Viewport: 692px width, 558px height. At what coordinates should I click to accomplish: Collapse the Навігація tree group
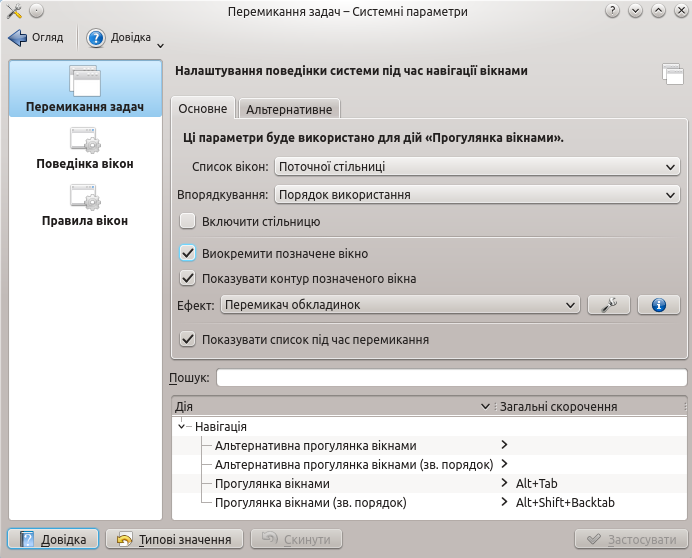coord(182,426)
